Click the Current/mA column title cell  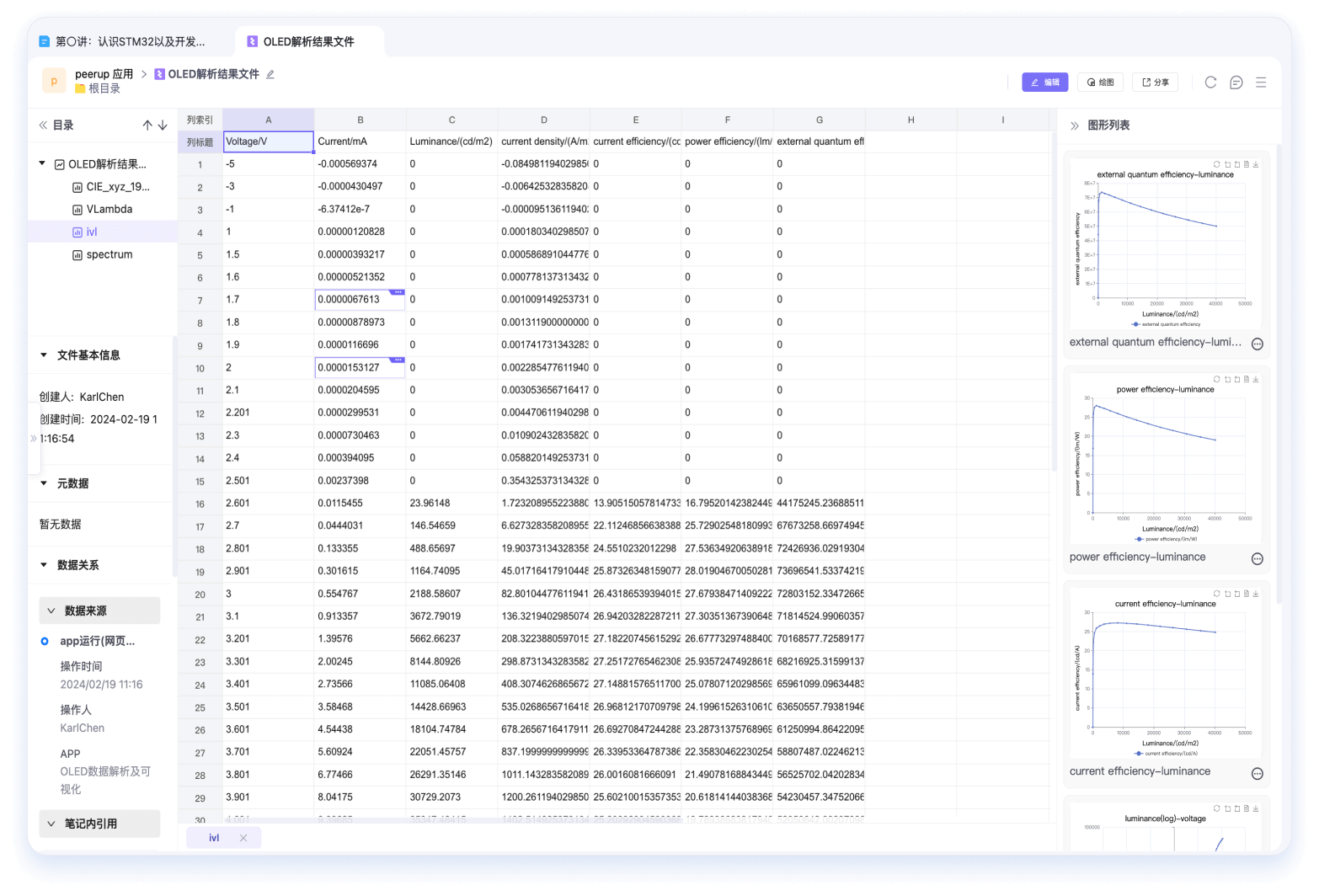[360, 141]
